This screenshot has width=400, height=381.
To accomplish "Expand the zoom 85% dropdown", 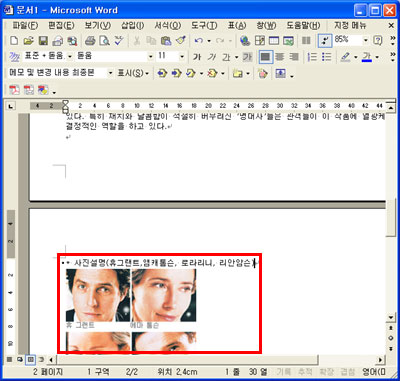I will 366,41.
